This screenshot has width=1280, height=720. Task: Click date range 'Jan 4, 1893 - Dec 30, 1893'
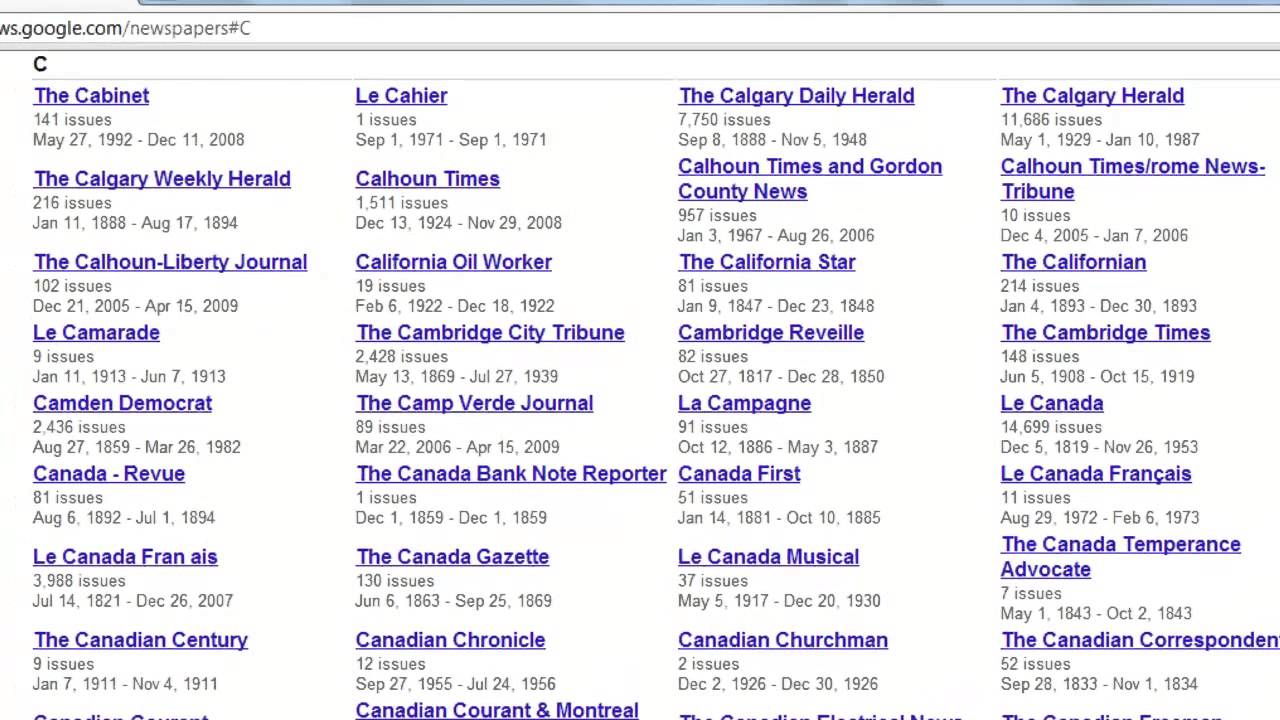point(1098,306)
